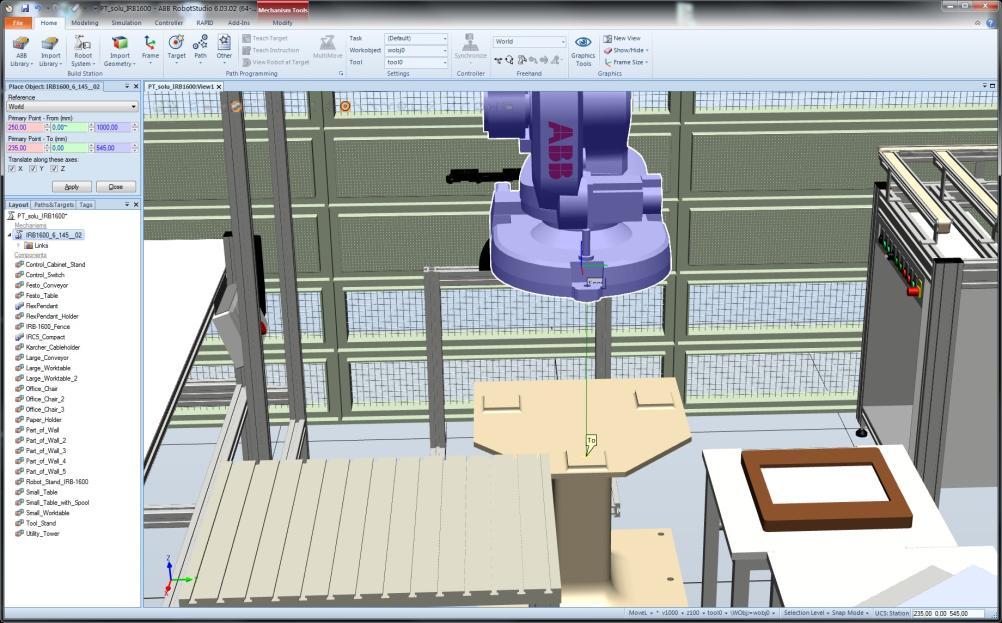Select Control_Cabinet_Stand in the layout tree
The image size is (1002, 623).
55,265
